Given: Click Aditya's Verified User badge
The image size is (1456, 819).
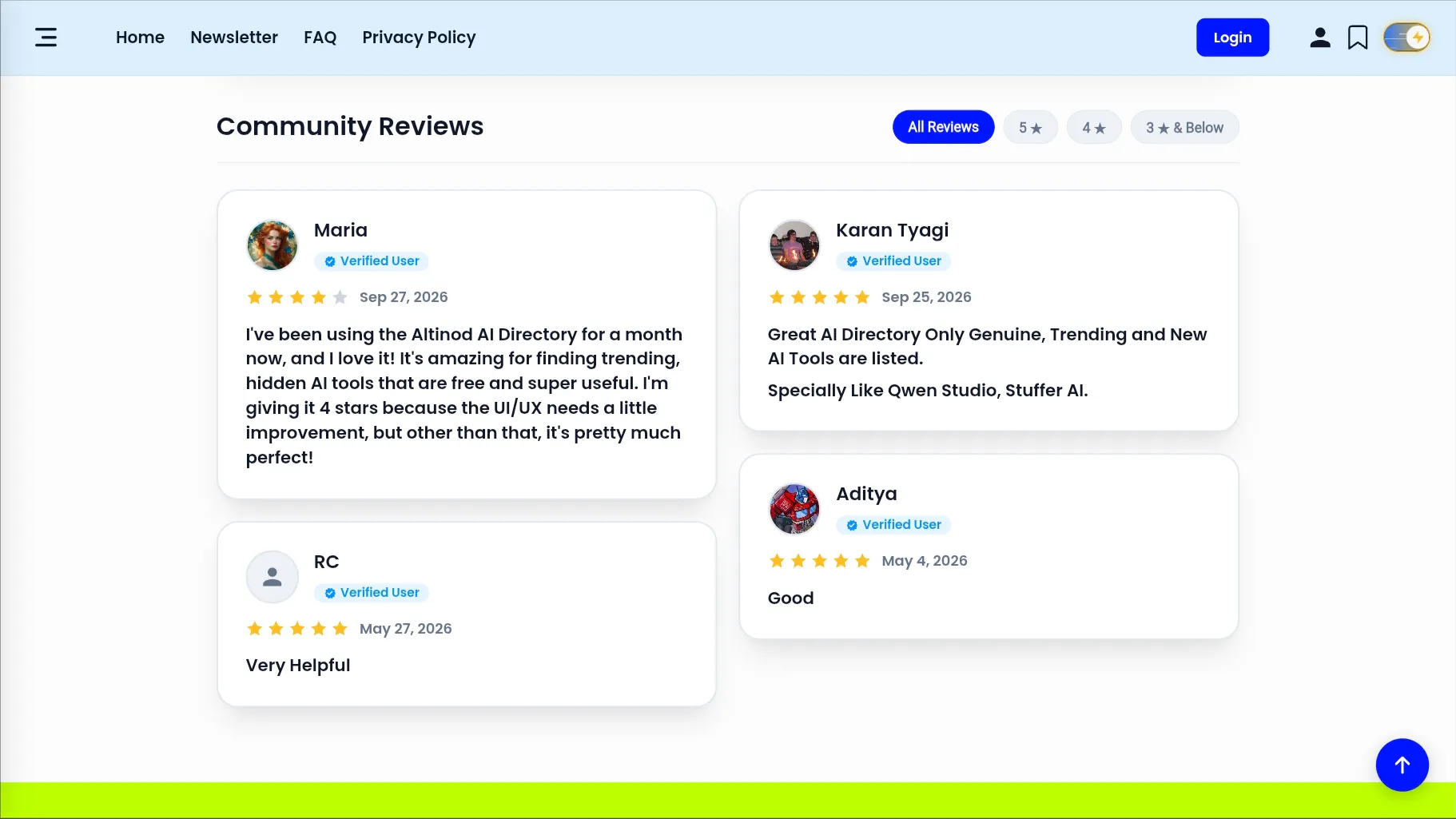Looking at the screenshot, I should pyautogui.click(x=893, y=525).
